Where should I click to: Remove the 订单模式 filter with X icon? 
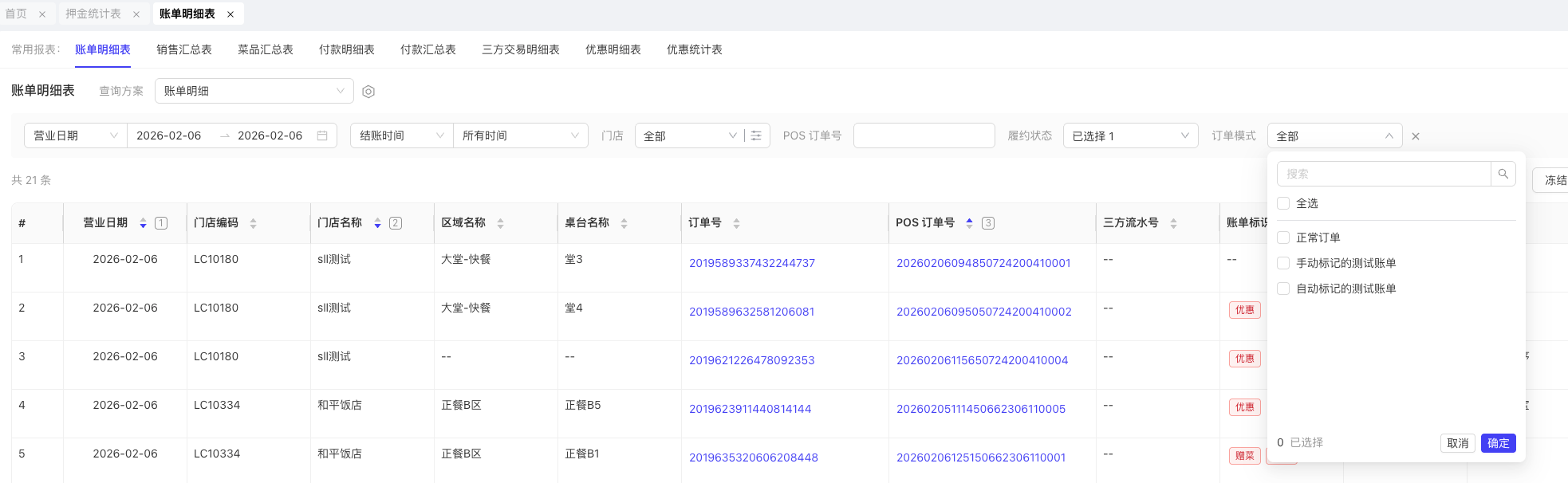pos(1416,136)
